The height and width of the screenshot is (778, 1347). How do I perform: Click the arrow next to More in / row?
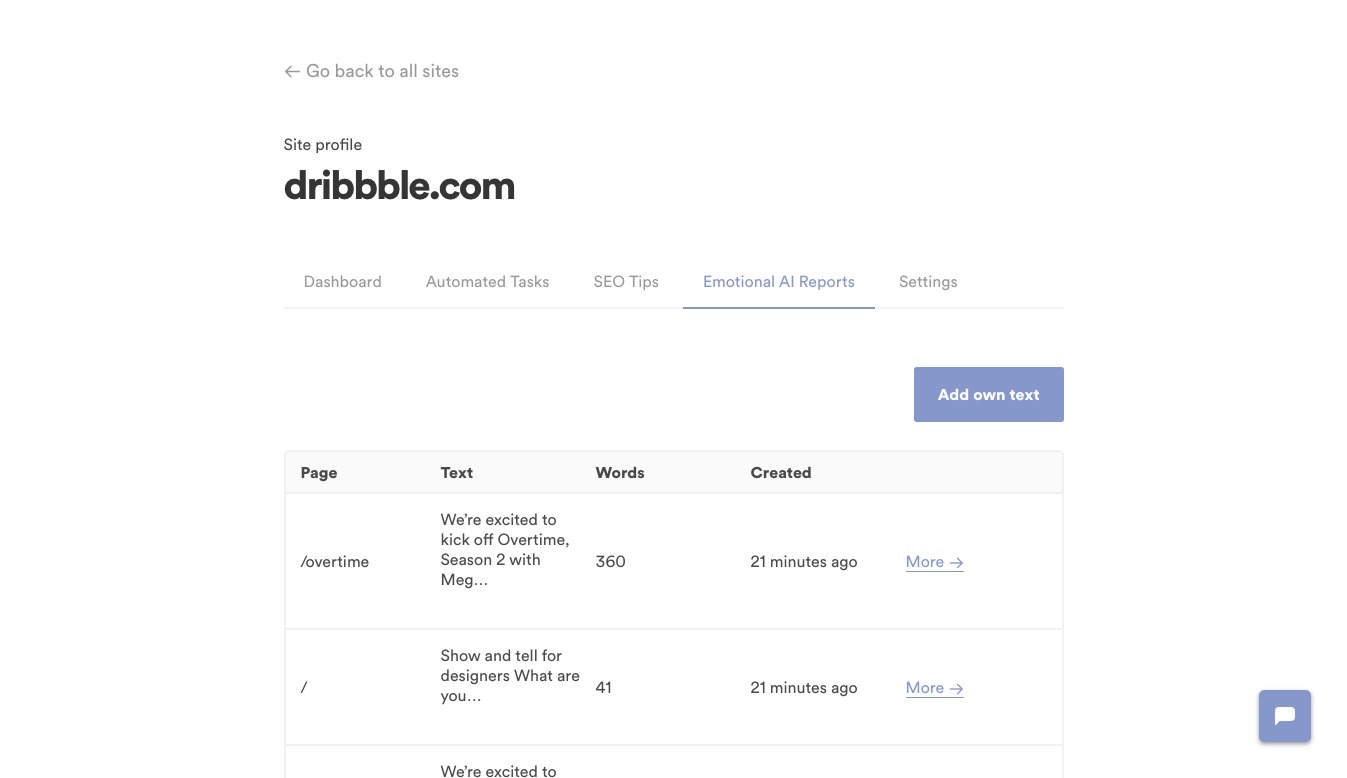957,688
